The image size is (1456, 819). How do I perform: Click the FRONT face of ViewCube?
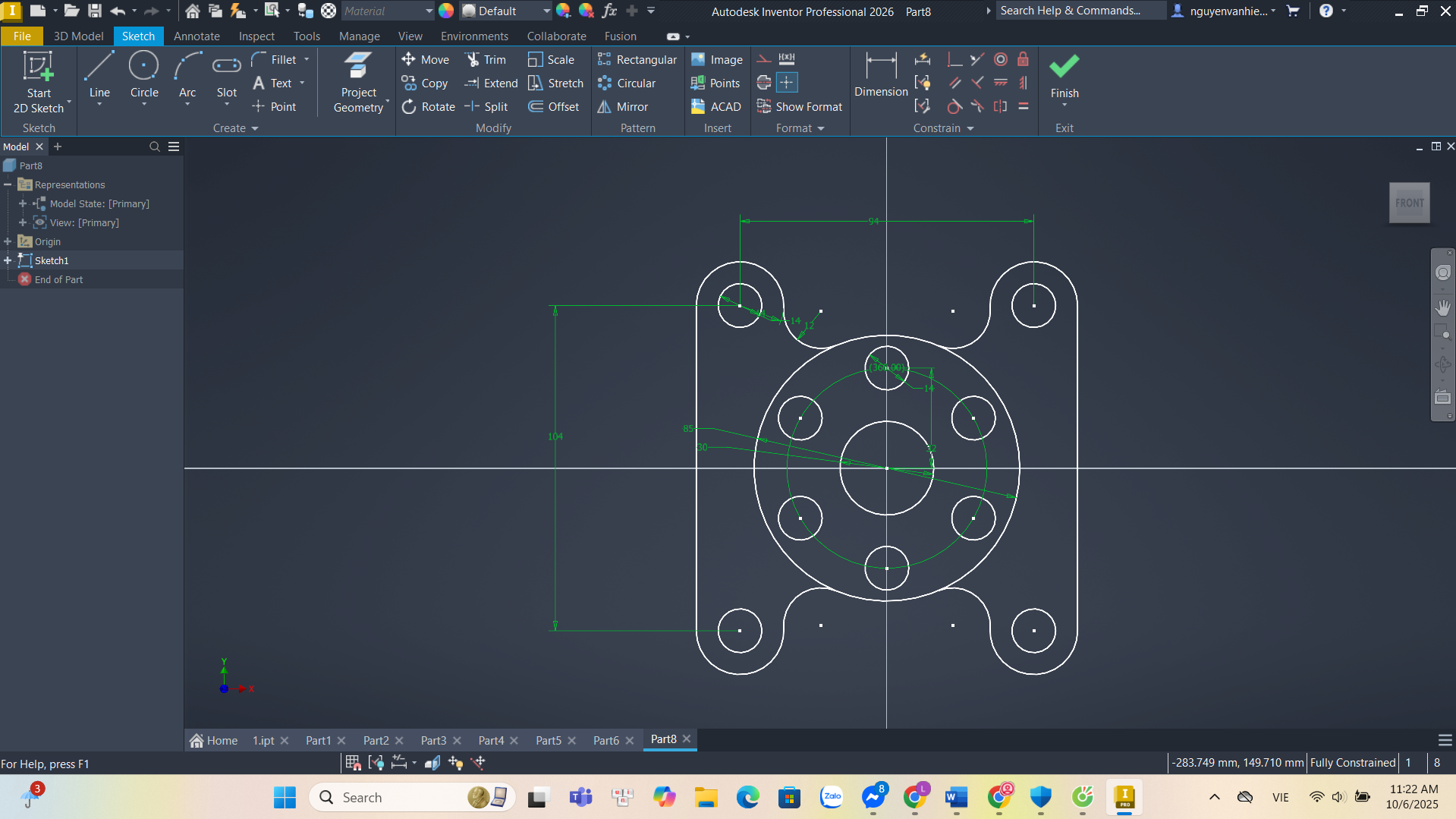click(1409, 203)
